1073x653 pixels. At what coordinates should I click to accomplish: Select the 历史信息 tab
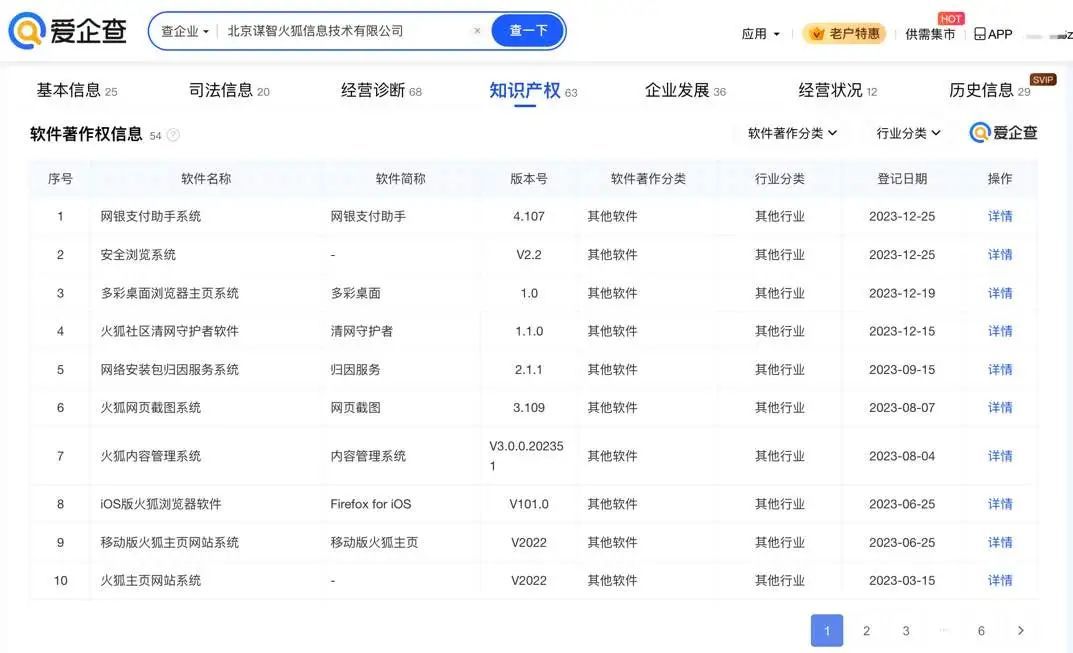coord(989,91)
